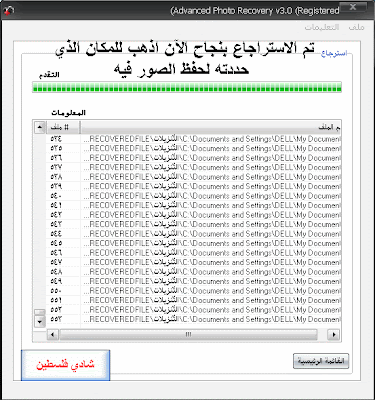Viewport: 375px width, 400px height.
Task: Click the file list scroll-up arrow
Action: pos(40,127)
